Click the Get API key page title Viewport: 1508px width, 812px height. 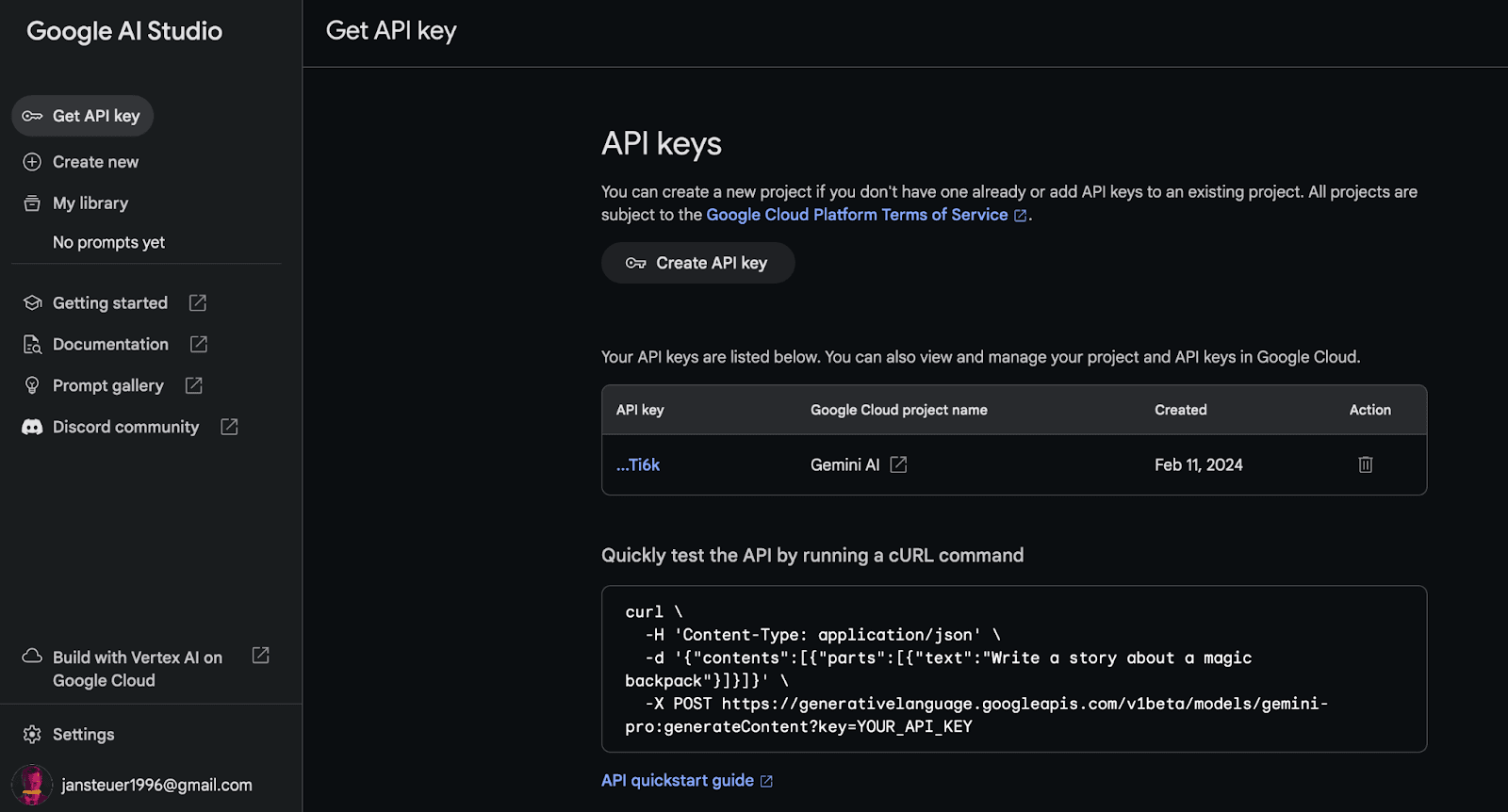391,31
